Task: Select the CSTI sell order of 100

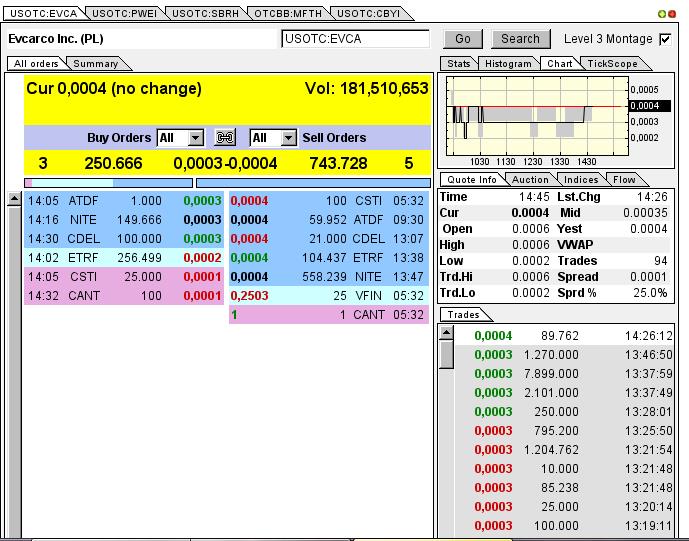Action: coord(329,201)
